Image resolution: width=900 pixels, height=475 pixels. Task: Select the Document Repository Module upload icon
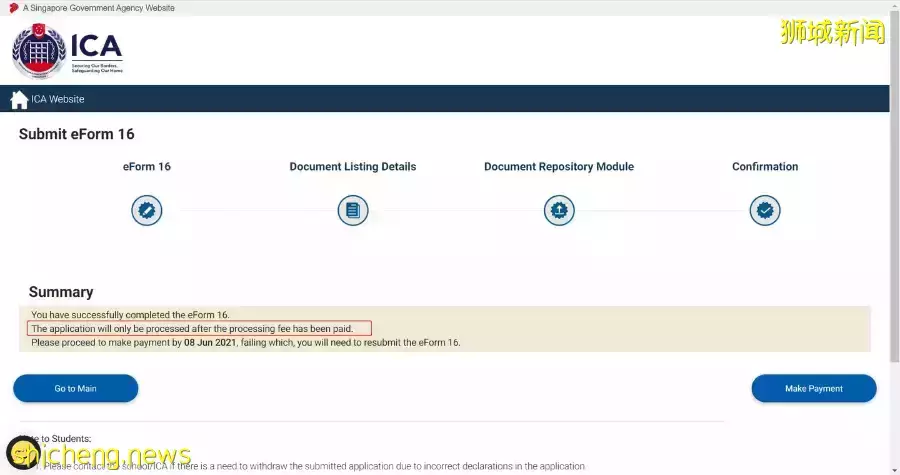559,211
